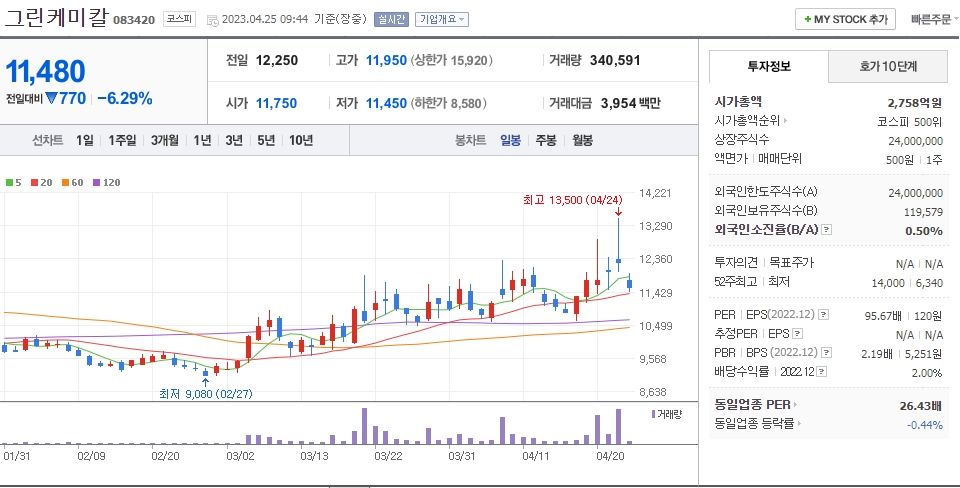Click the -6.29% change value
The image size is (960, 488).
[125, 99]
